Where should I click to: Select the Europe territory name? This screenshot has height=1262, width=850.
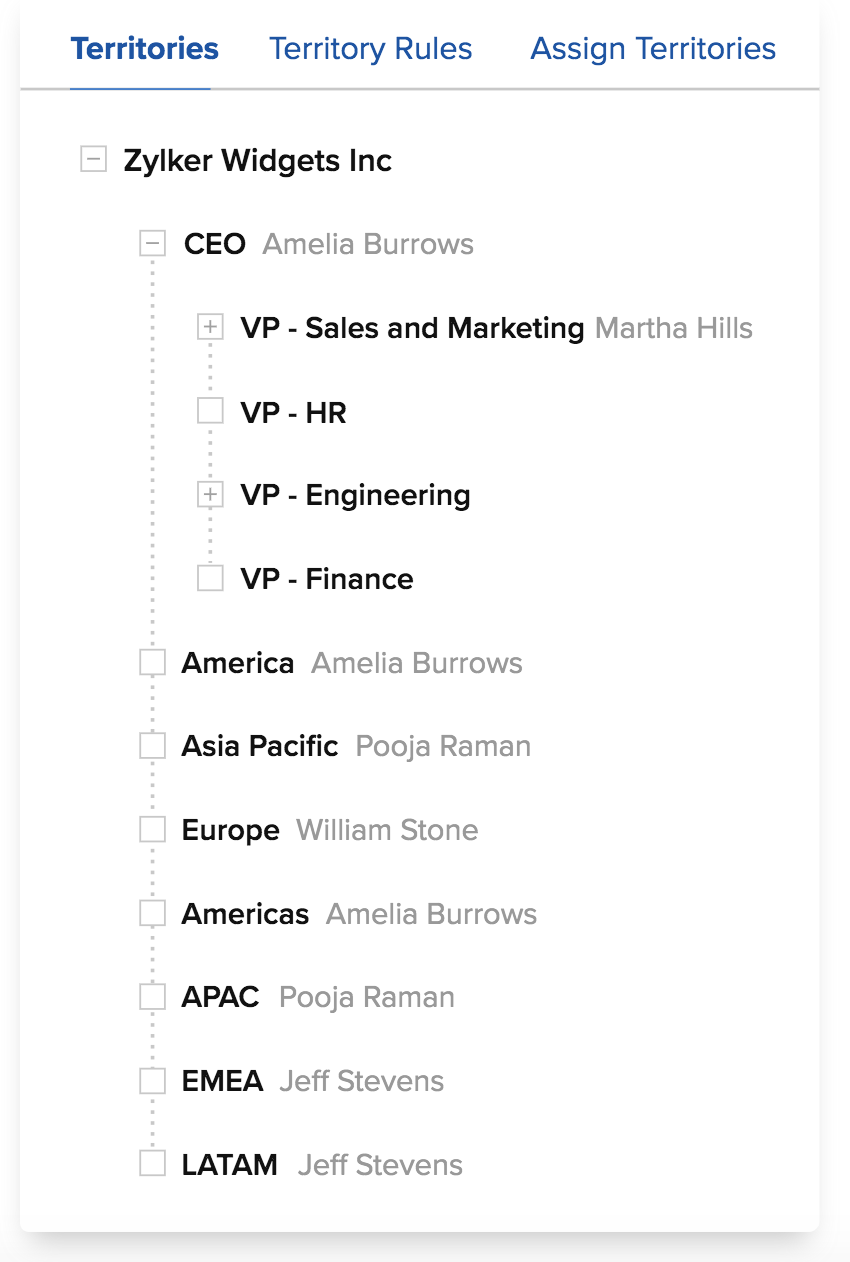[x=230, y=830]
